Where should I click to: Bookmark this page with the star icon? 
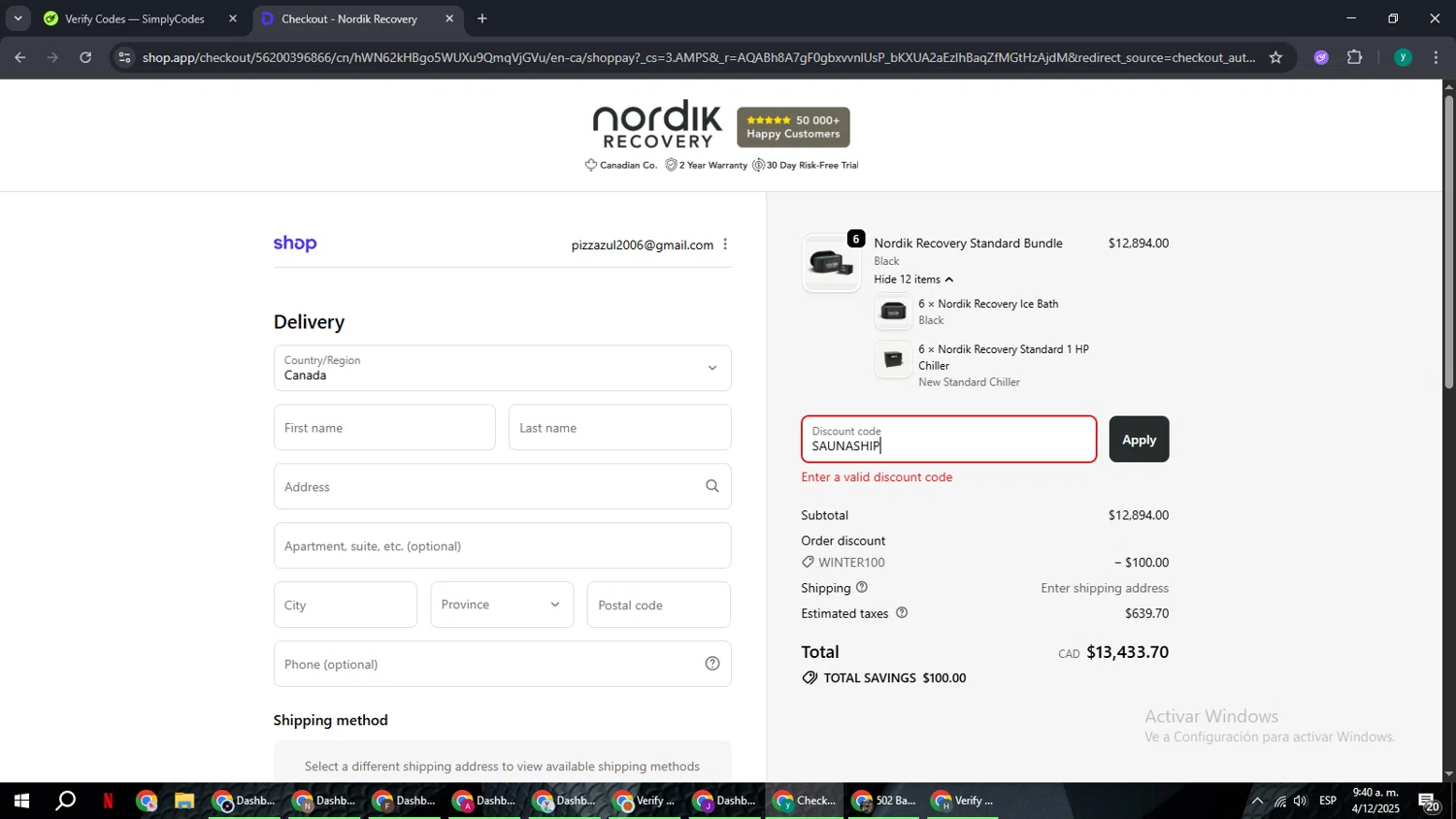(1275, 57)
